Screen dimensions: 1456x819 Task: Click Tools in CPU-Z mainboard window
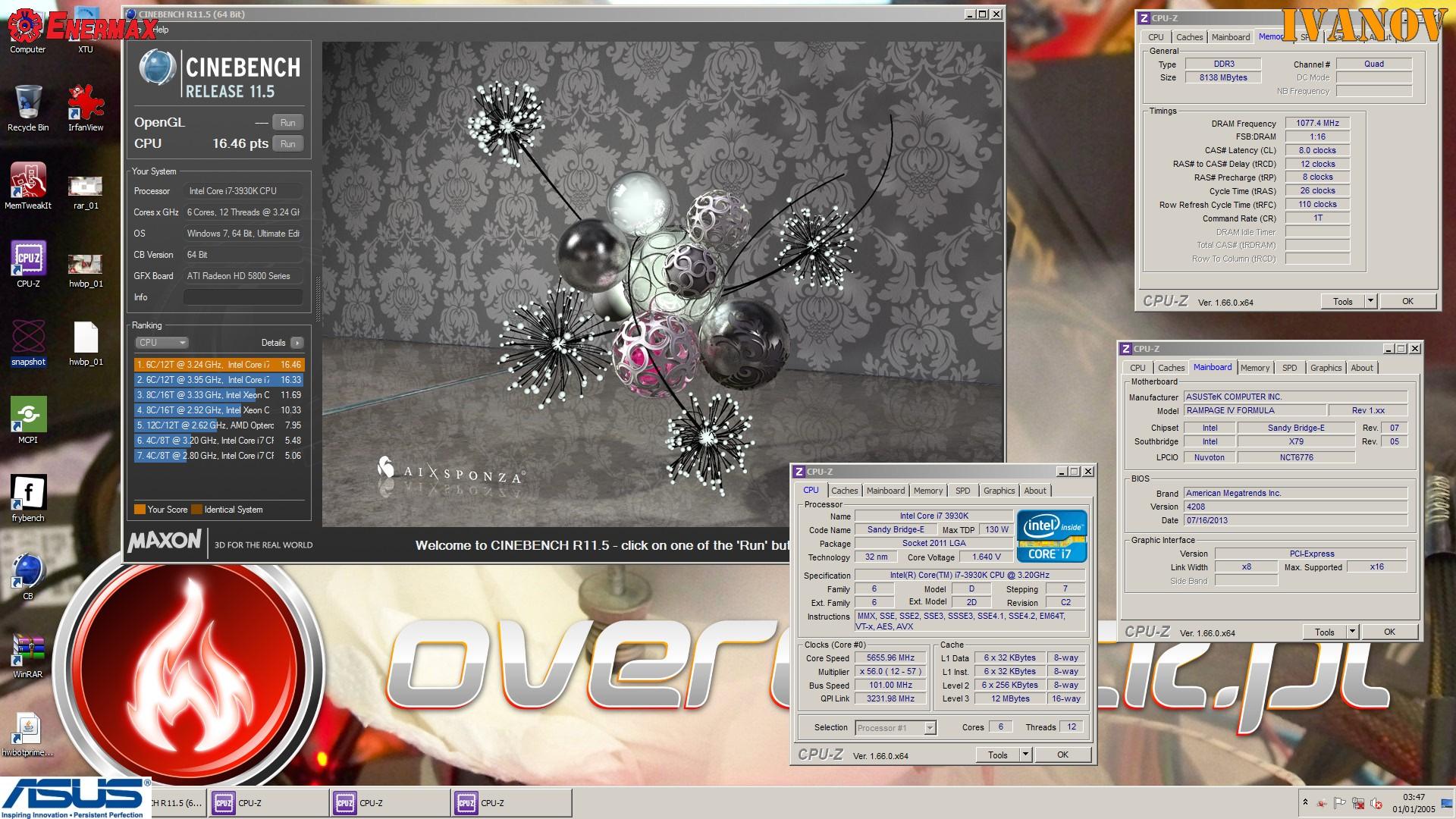1325,632
